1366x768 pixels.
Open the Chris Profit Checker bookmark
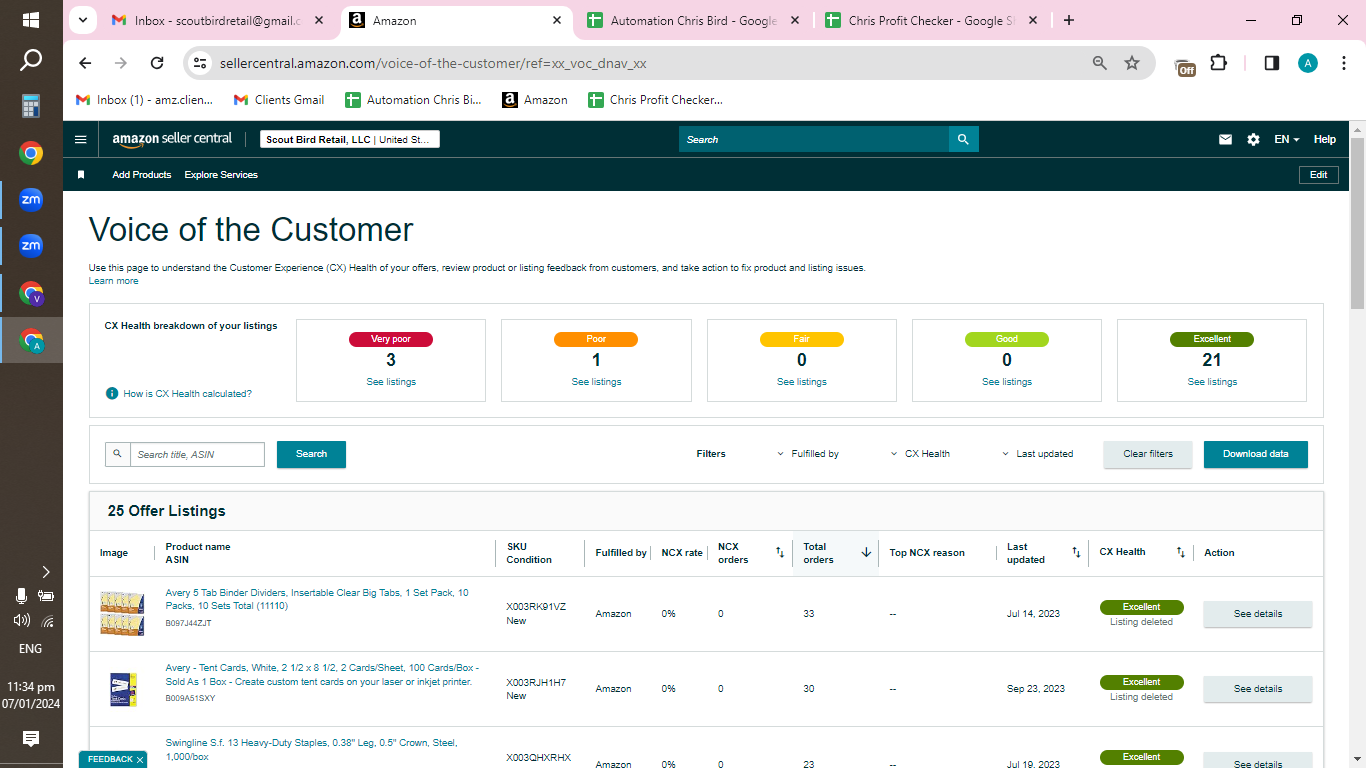click(x=654, y=100)
